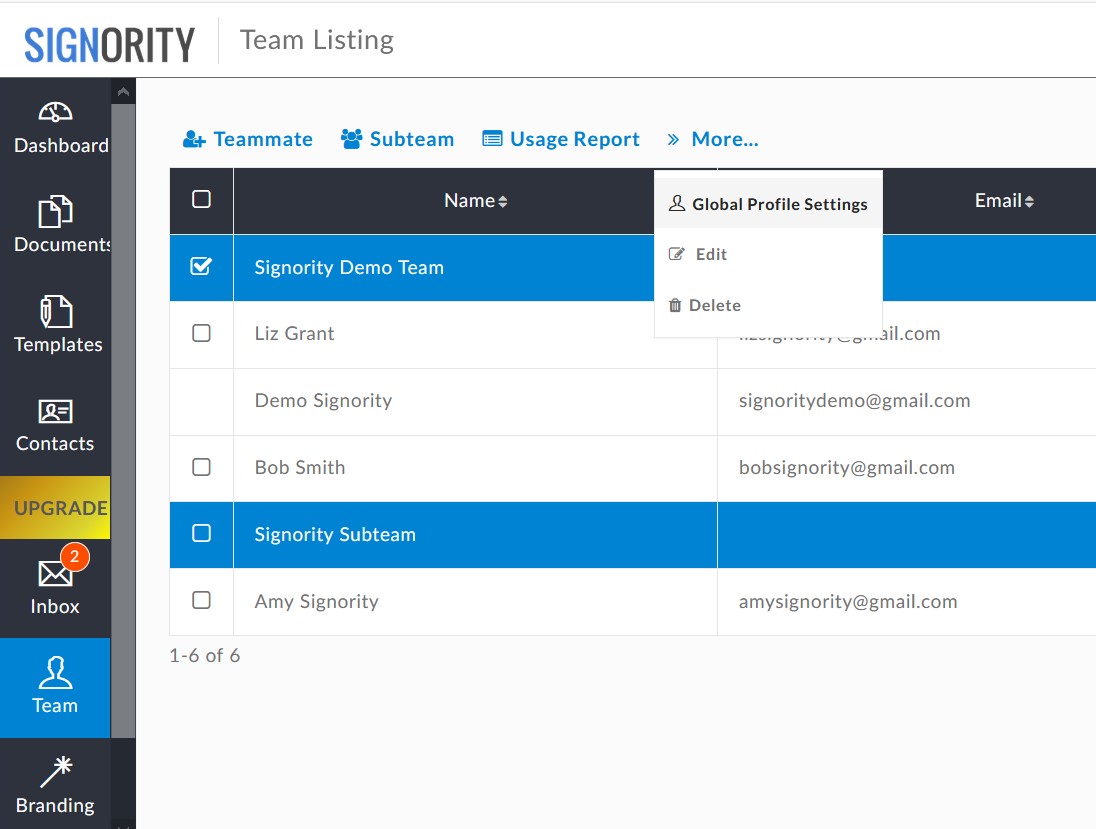Open the Usage Report link

tap(561, 139)
